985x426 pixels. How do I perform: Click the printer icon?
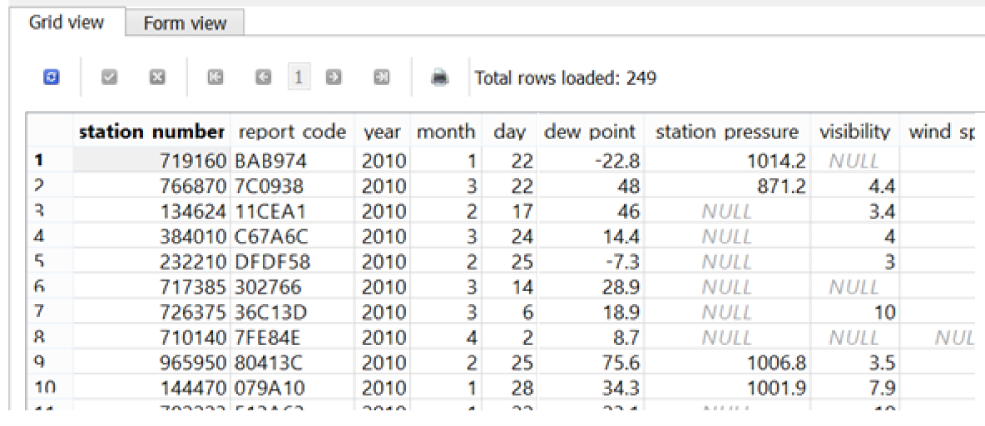click(440, 77)
